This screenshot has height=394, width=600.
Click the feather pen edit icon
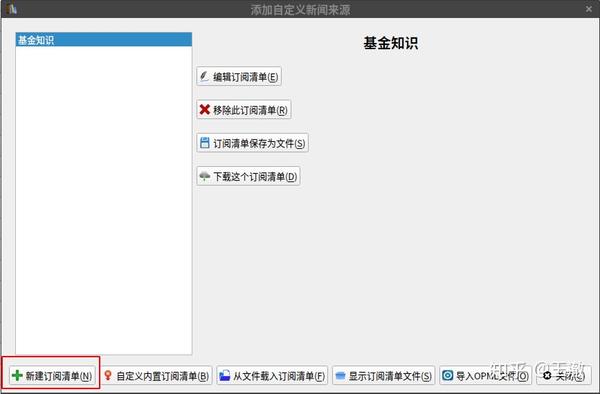(x=205, y=77)
